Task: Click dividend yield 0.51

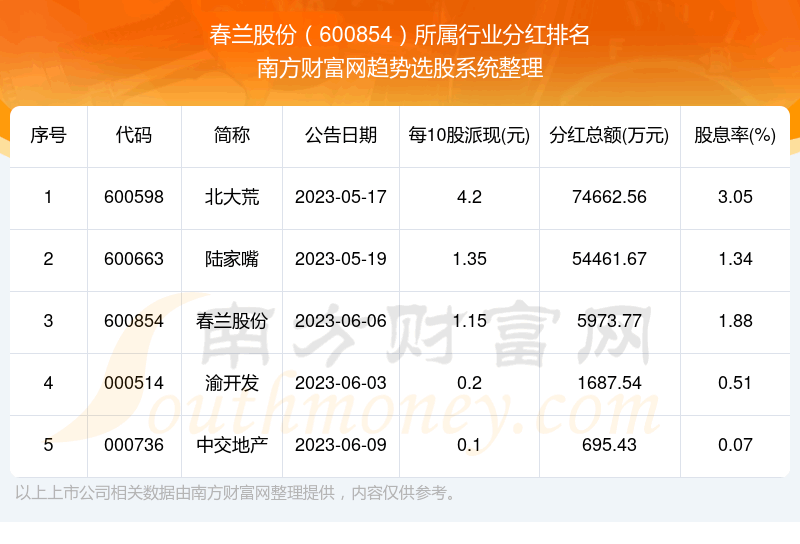Action: [x=735, y=383]
